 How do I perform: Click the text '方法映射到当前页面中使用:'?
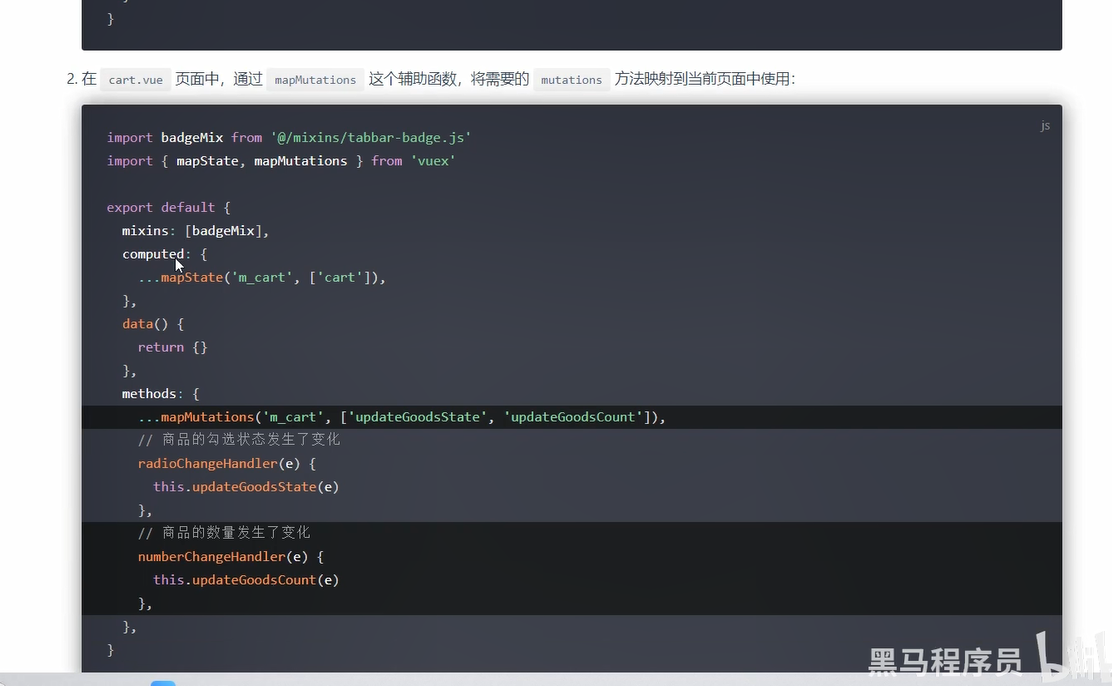tap(705, 79)
